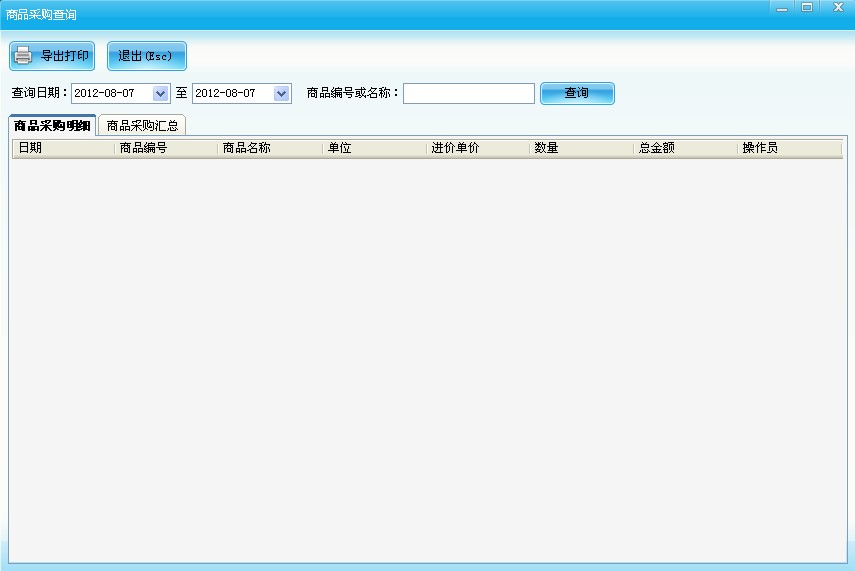Screen dimensions: 855x571
Task: Open the start date dropdown arrow
Action: tap(161, 93)
